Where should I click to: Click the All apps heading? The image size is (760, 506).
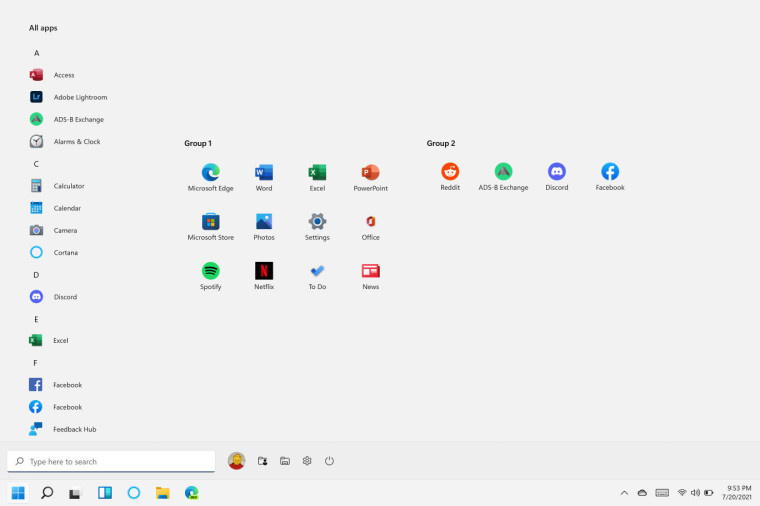click(x=43, y=28)
